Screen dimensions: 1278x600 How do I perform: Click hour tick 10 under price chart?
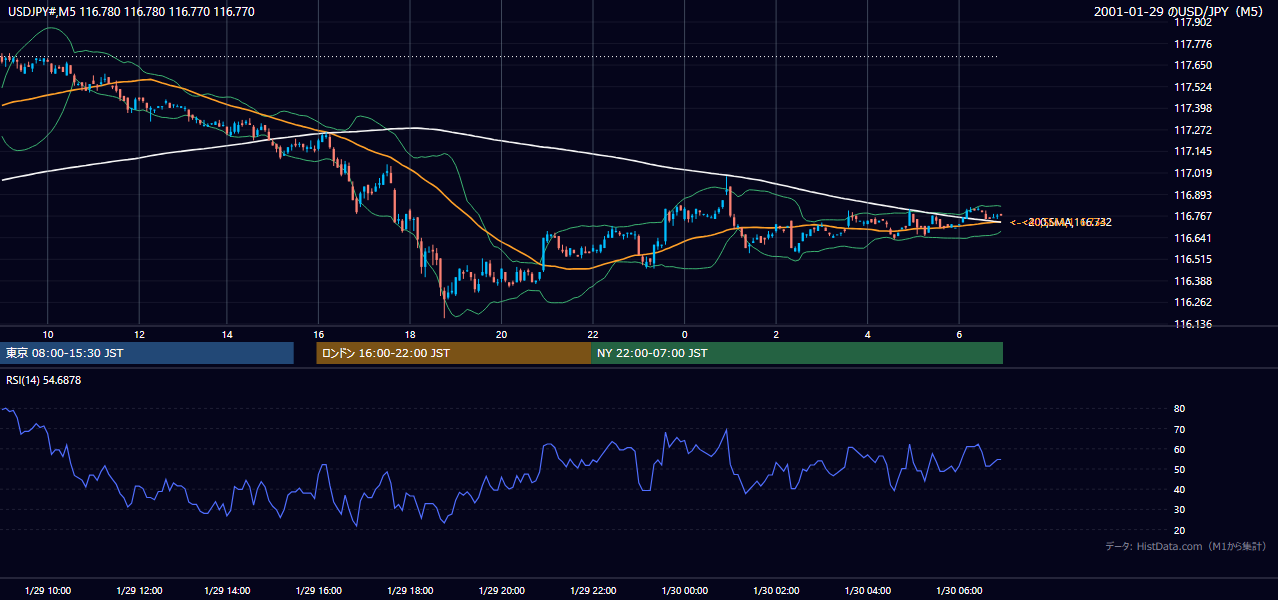pos(48,334)
